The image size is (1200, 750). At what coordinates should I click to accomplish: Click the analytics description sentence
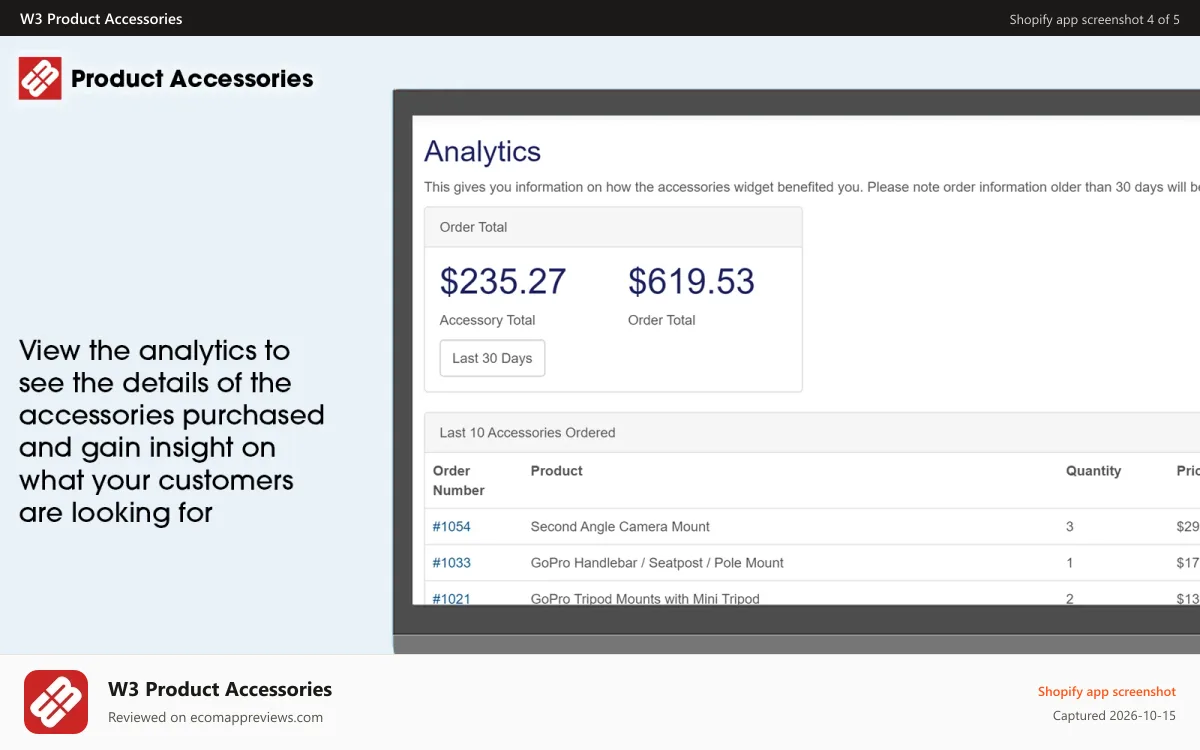click(812, 187)
